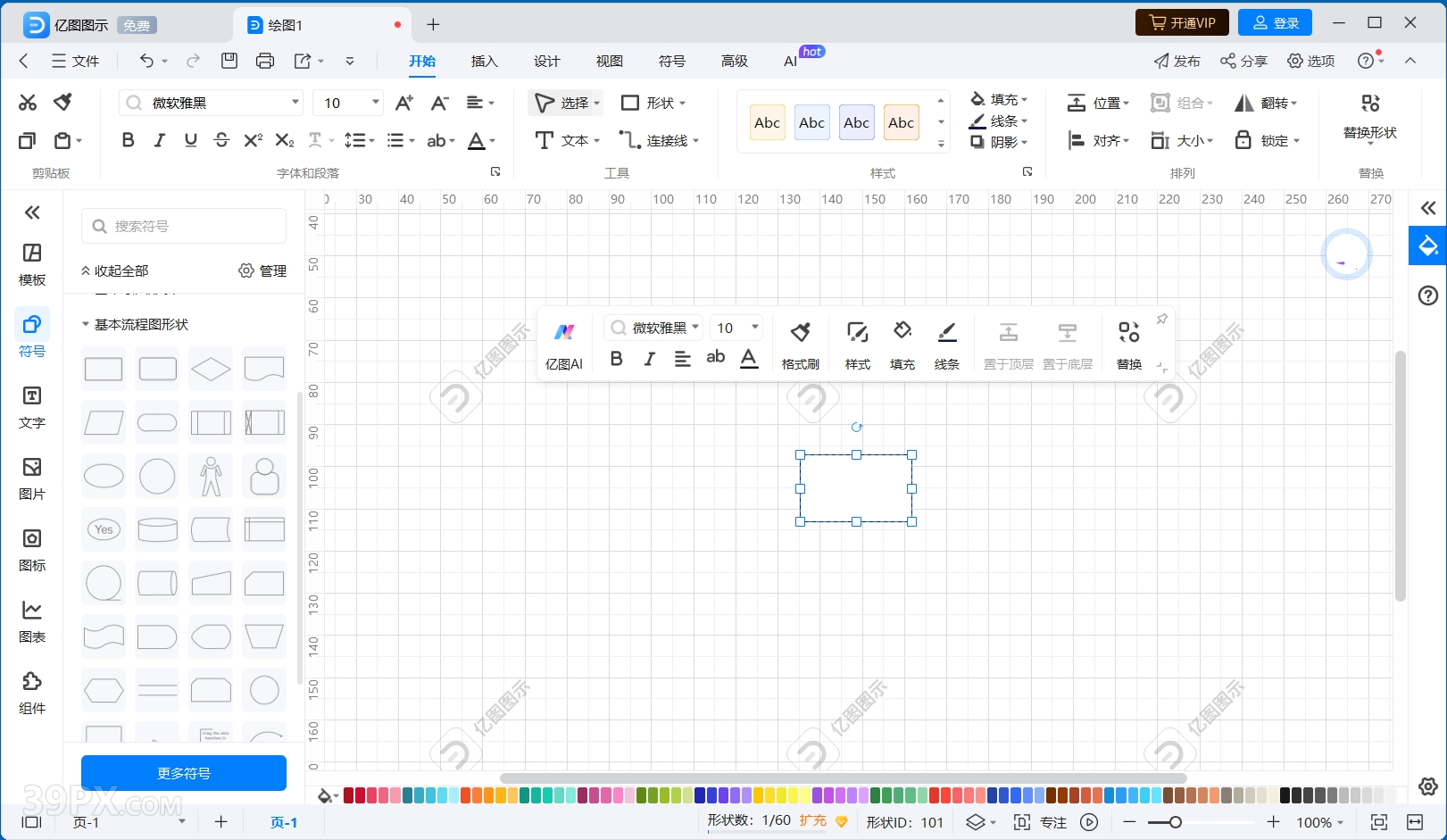Click the Redo arrow icon
Viewport: 1447px width, 840px height.
point(193,61)
